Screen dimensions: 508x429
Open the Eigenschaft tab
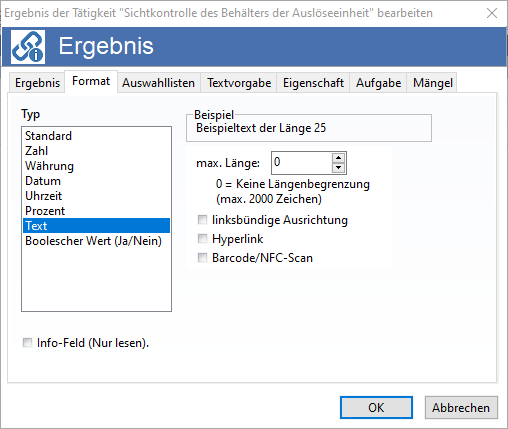click(313, 83)
